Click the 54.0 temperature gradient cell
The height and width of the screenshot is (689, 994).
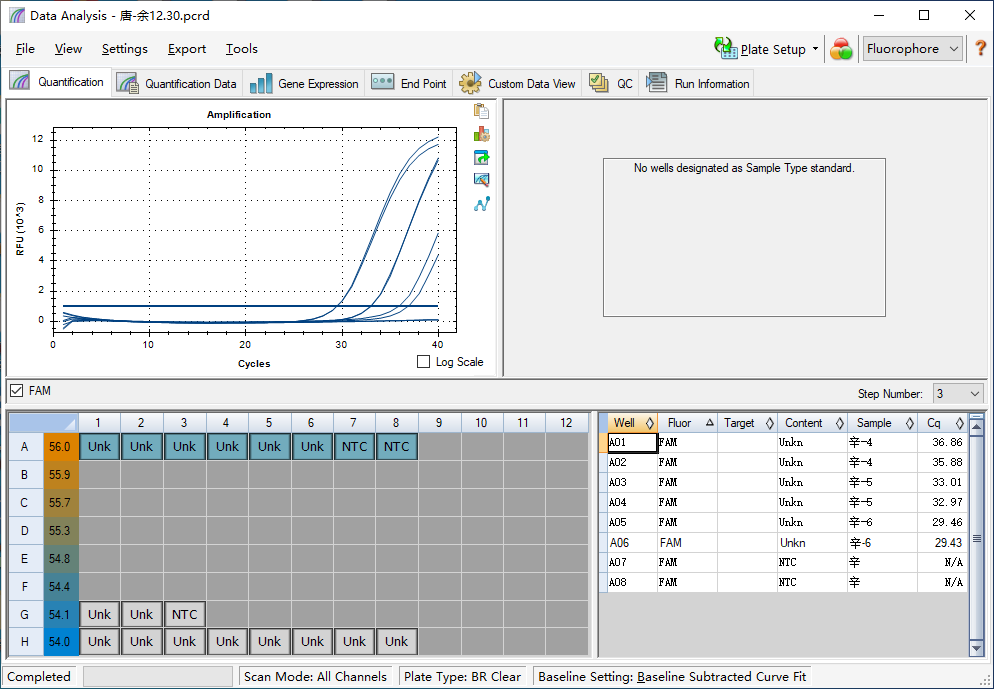(60, 641)
